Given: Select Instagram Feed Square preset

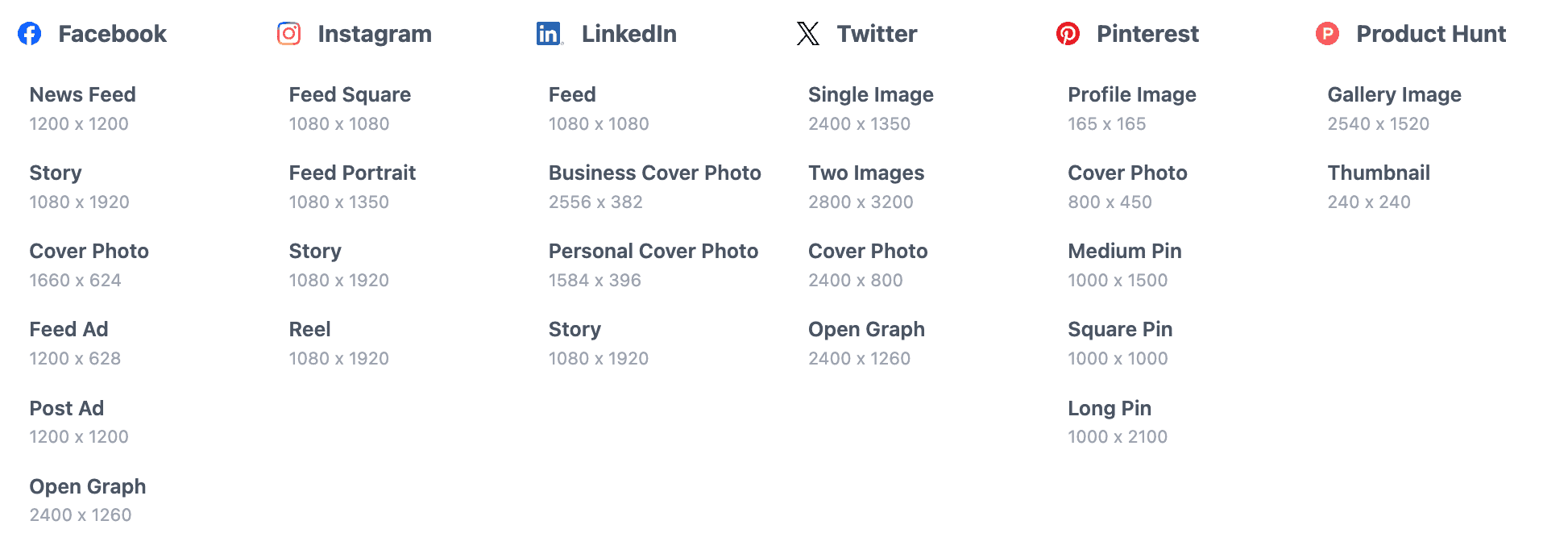Looking at the screenshot, I should tap(350, 108).
